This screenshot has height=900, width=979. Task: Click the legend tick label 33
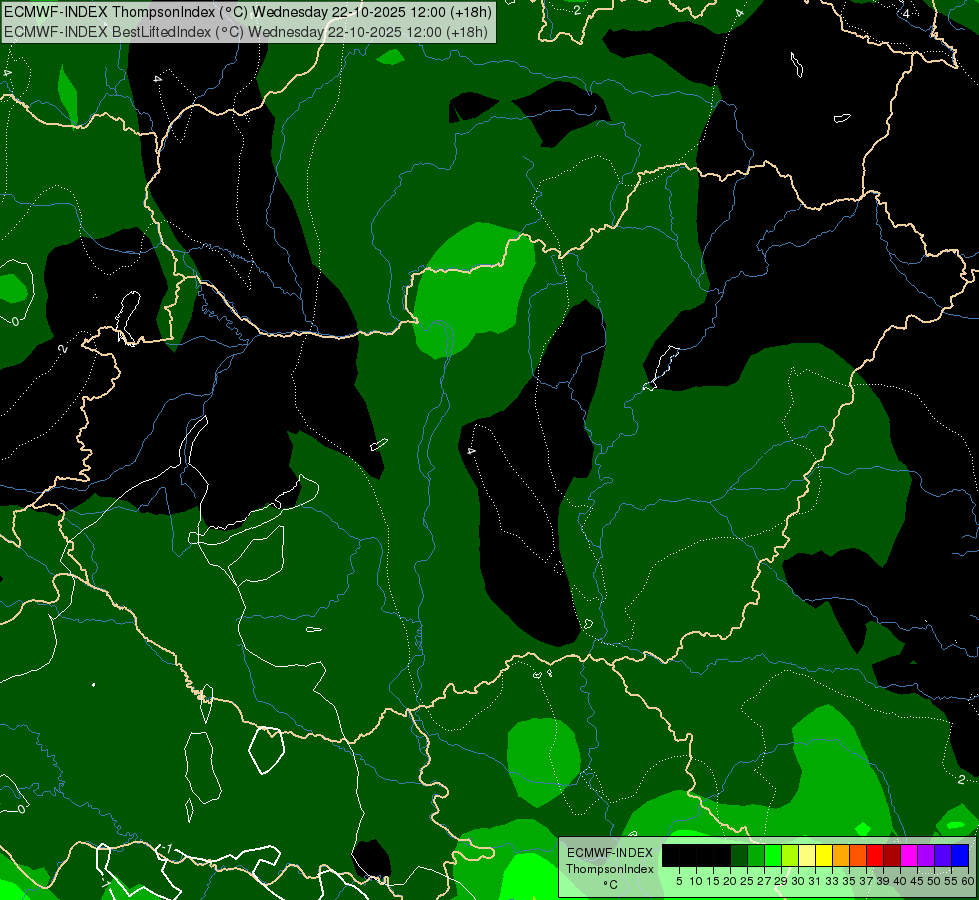click(x=832, y=881)
